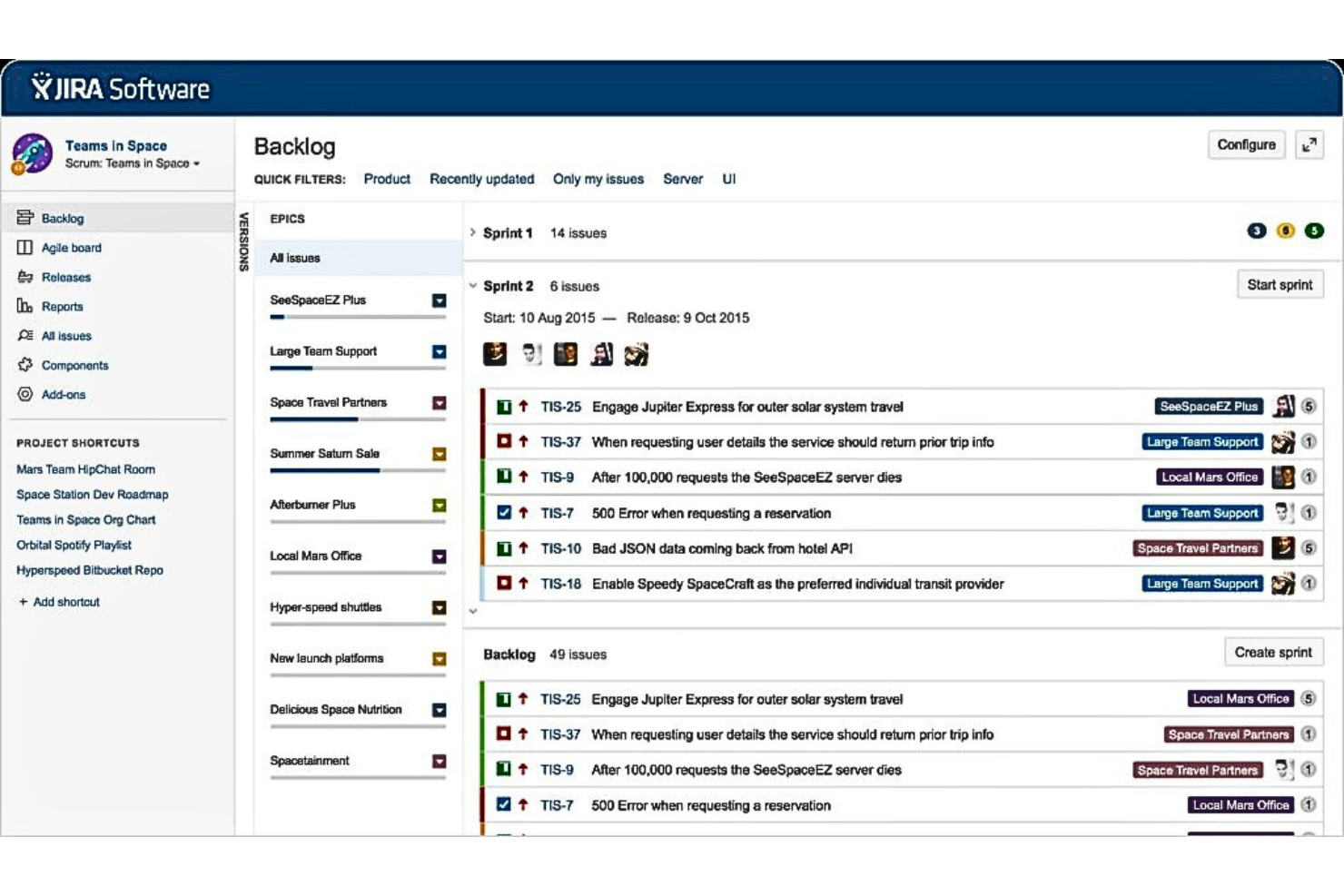Click the plus icon next to Add shortcut
The image size is (1344, 896).
tap(23, 601)
